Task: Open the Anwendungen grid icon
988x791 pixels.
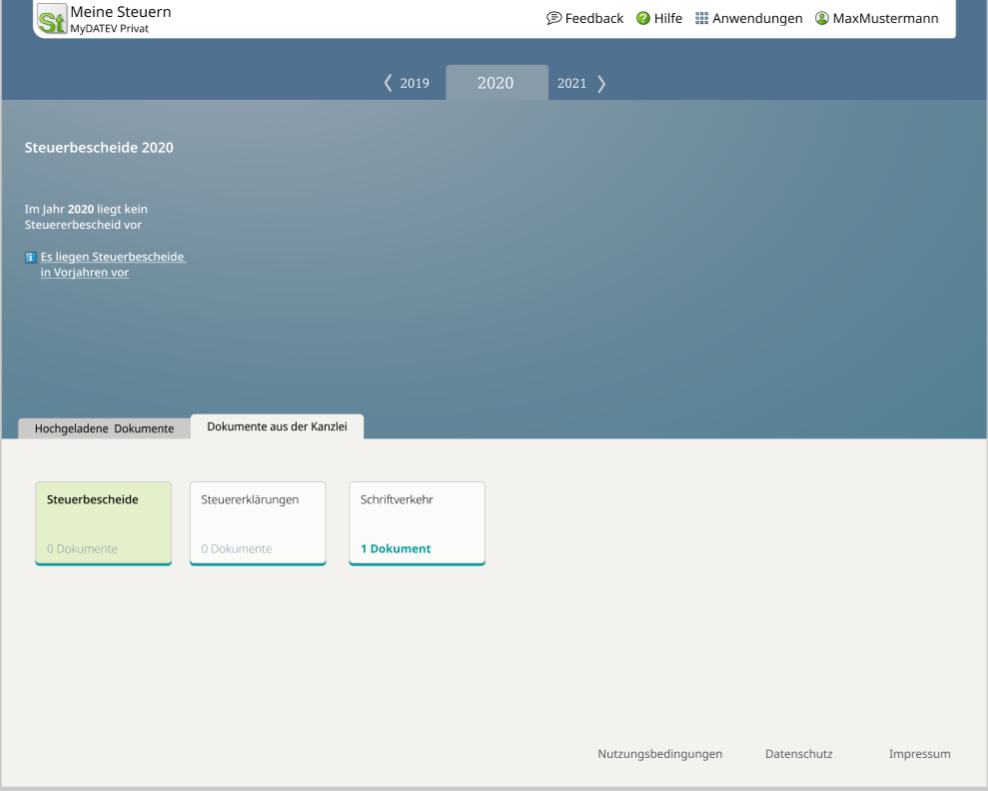Action: [701, 19]
